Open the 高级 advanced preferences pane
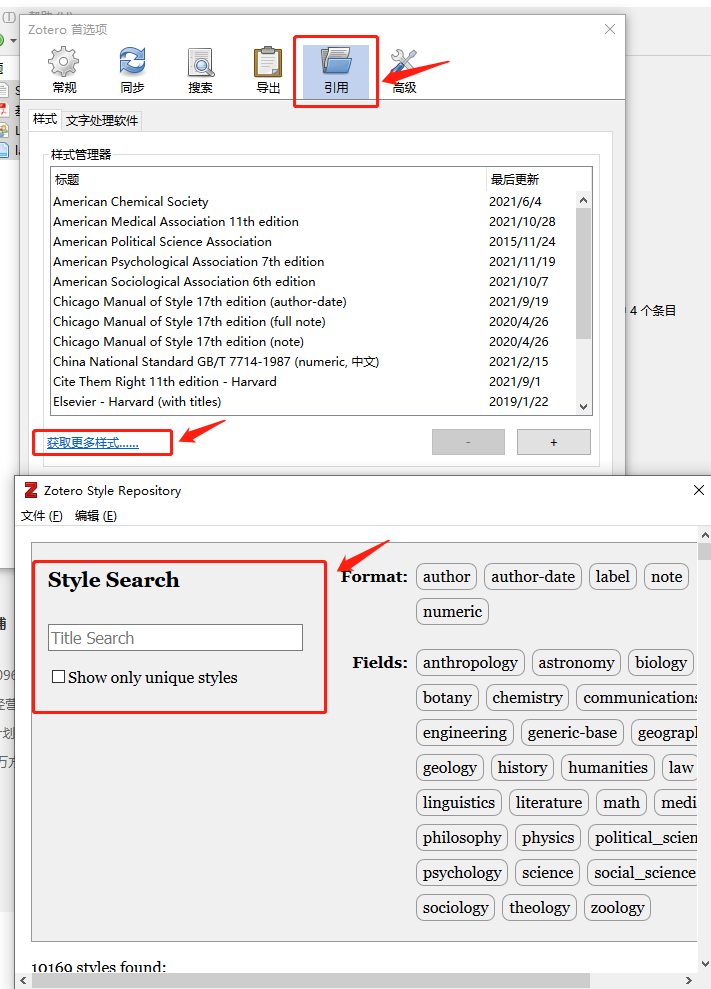The height and width of the screenshot is (989, 711). (x=404, y=71)
